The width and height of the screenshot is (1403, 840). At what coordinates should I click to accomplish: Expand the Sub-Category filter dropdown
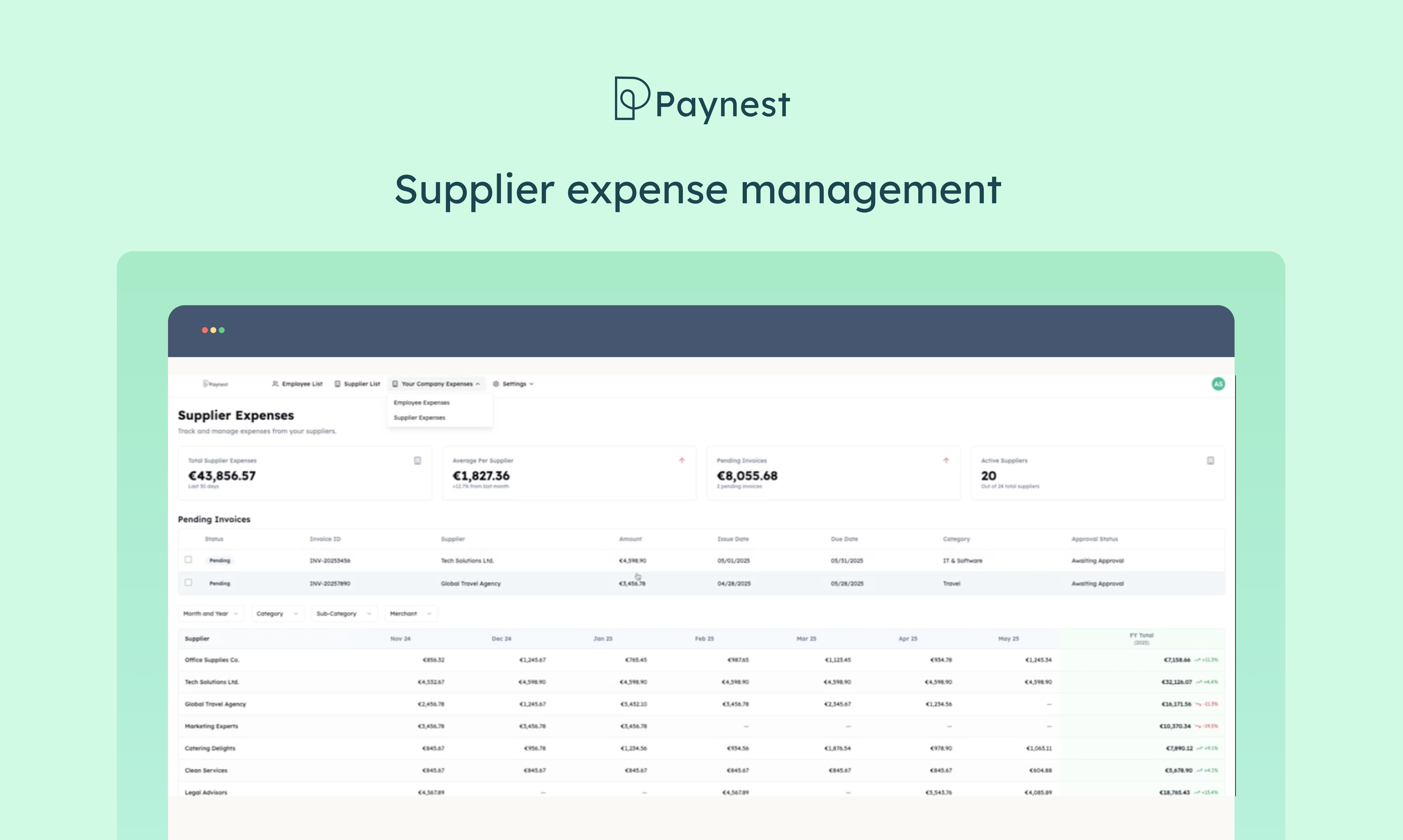[344, 613]
